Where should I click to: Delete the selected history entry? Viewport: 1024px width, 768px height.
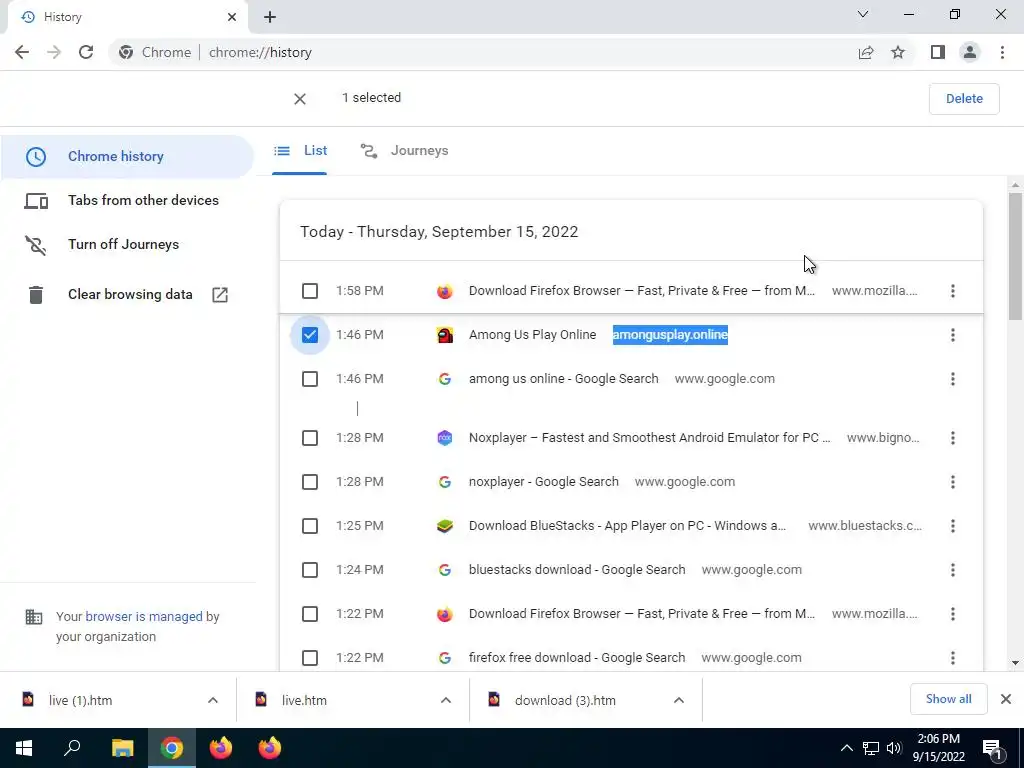tap(964, 99)
